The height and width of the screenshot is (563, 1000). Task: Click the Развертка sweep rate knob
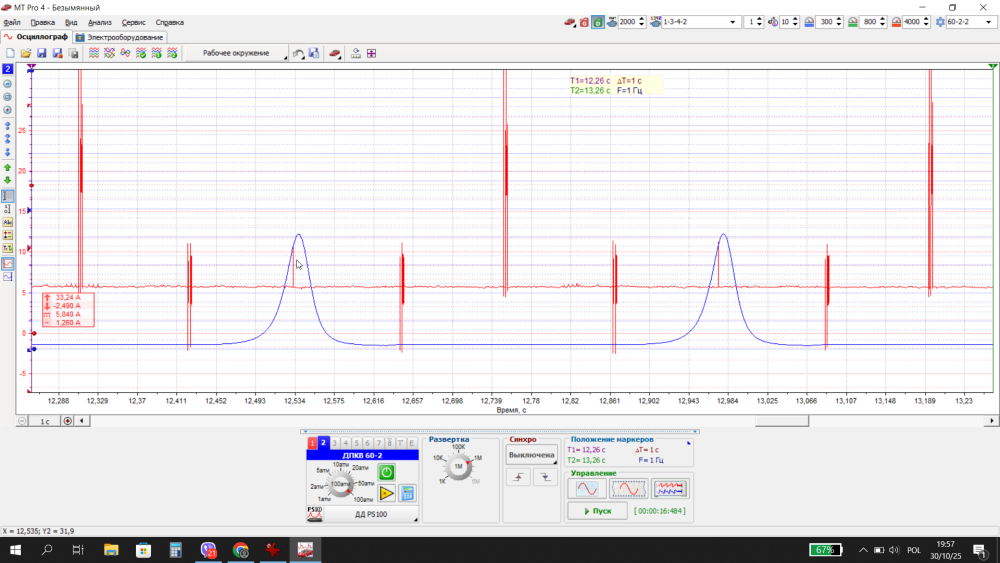tap(458, 467)
